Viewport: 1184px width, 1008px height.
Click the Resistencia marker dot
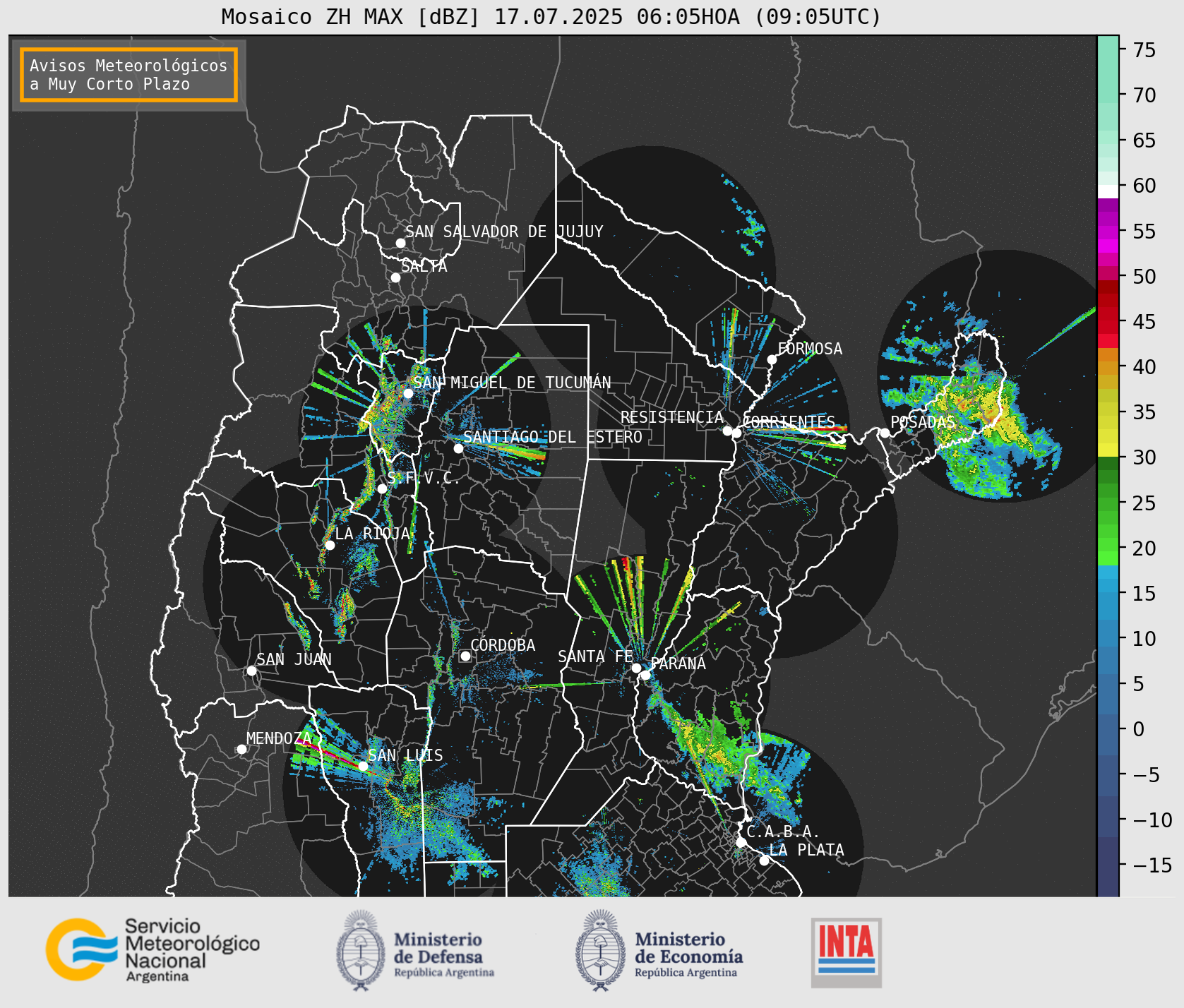(727, 431)
